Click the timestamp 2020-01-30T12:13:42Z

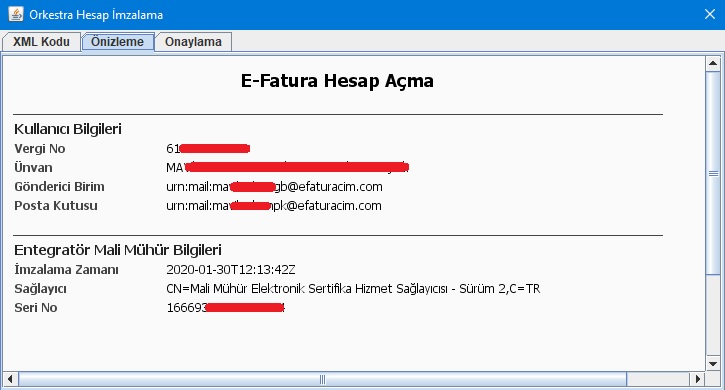231,270
